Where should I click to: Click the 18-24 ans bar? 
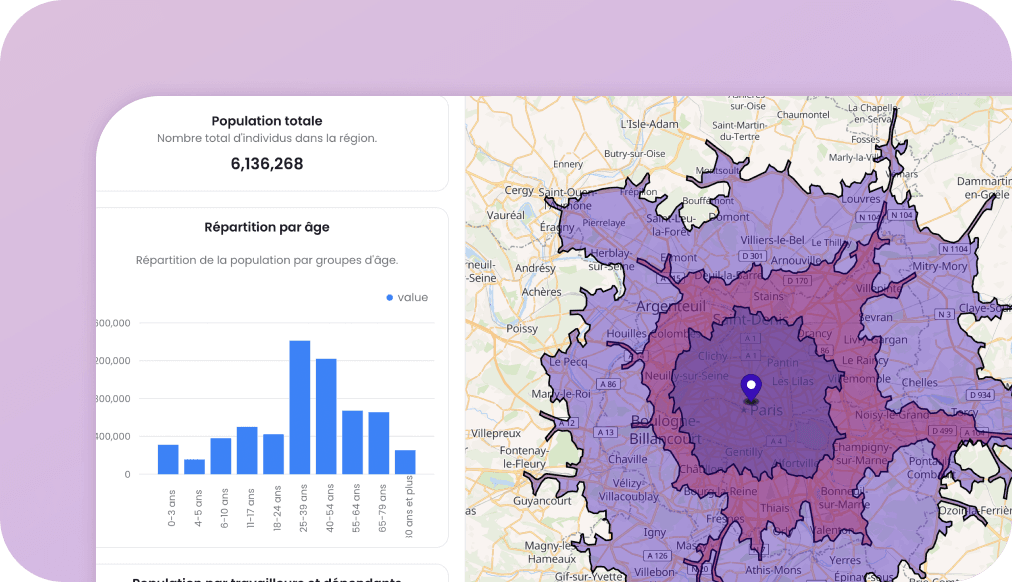click(x=274, y=454)
